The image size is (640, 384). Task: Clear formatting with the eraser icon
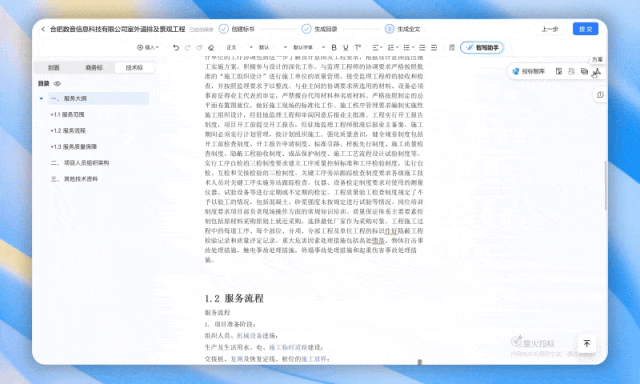211,48
